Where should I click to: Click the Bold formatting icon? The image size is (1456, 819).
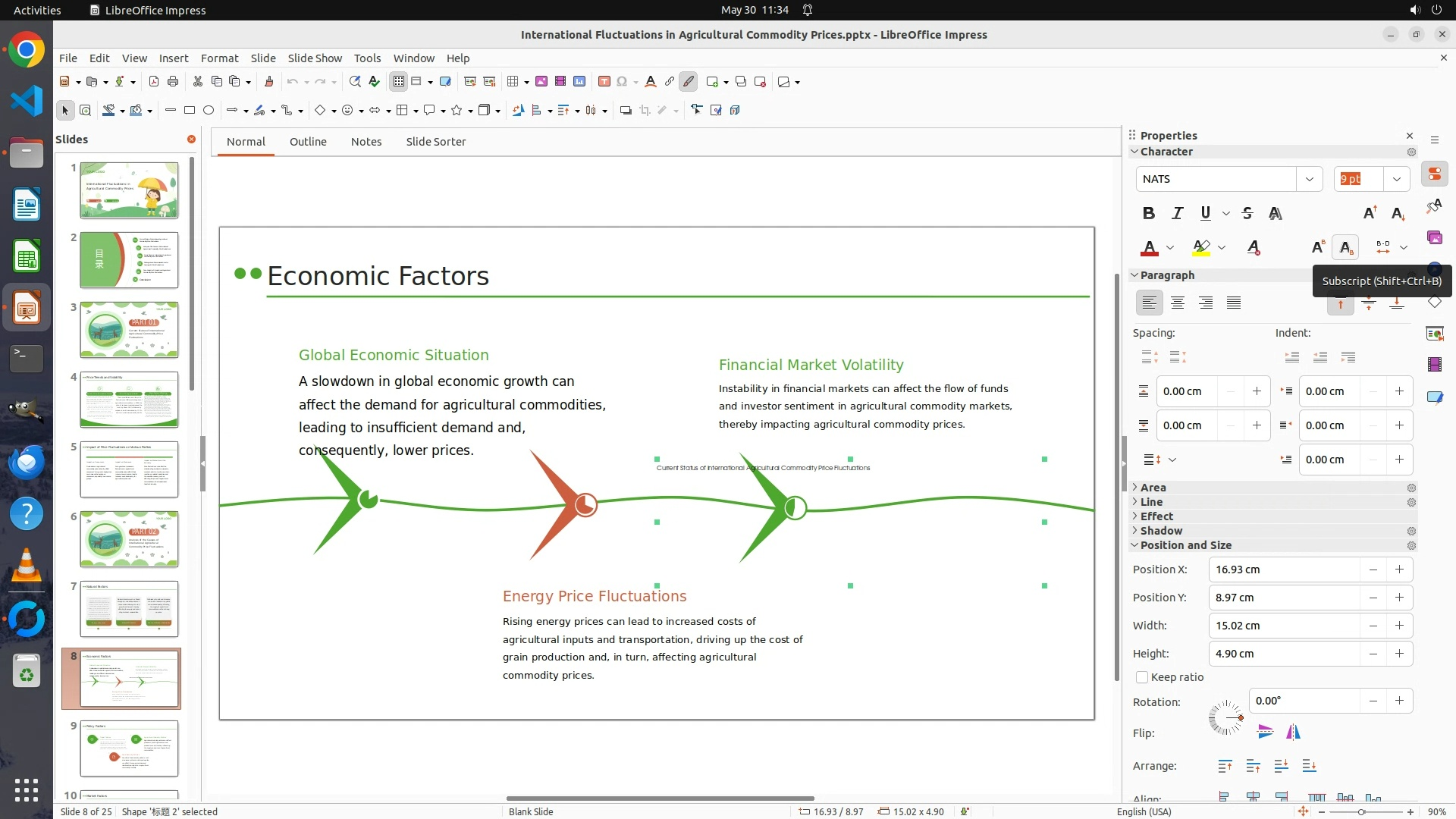pyautogui.click(x=1148, y=213)
